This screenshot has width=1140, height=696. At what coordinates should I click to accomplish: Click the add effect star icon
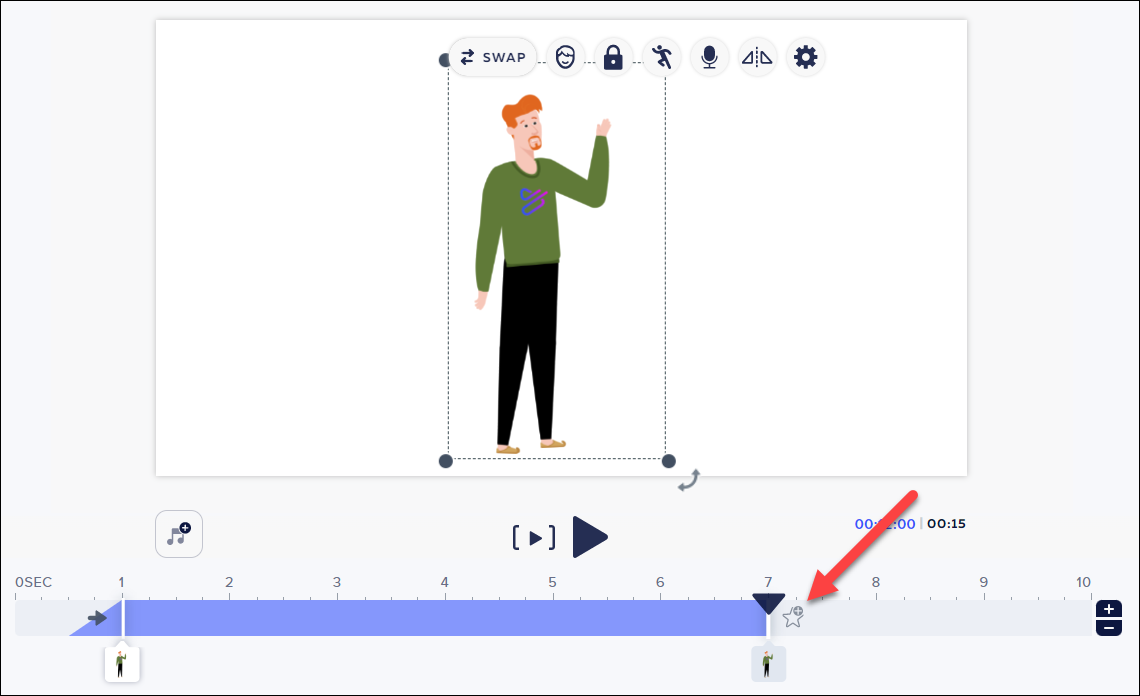(793, 617)
